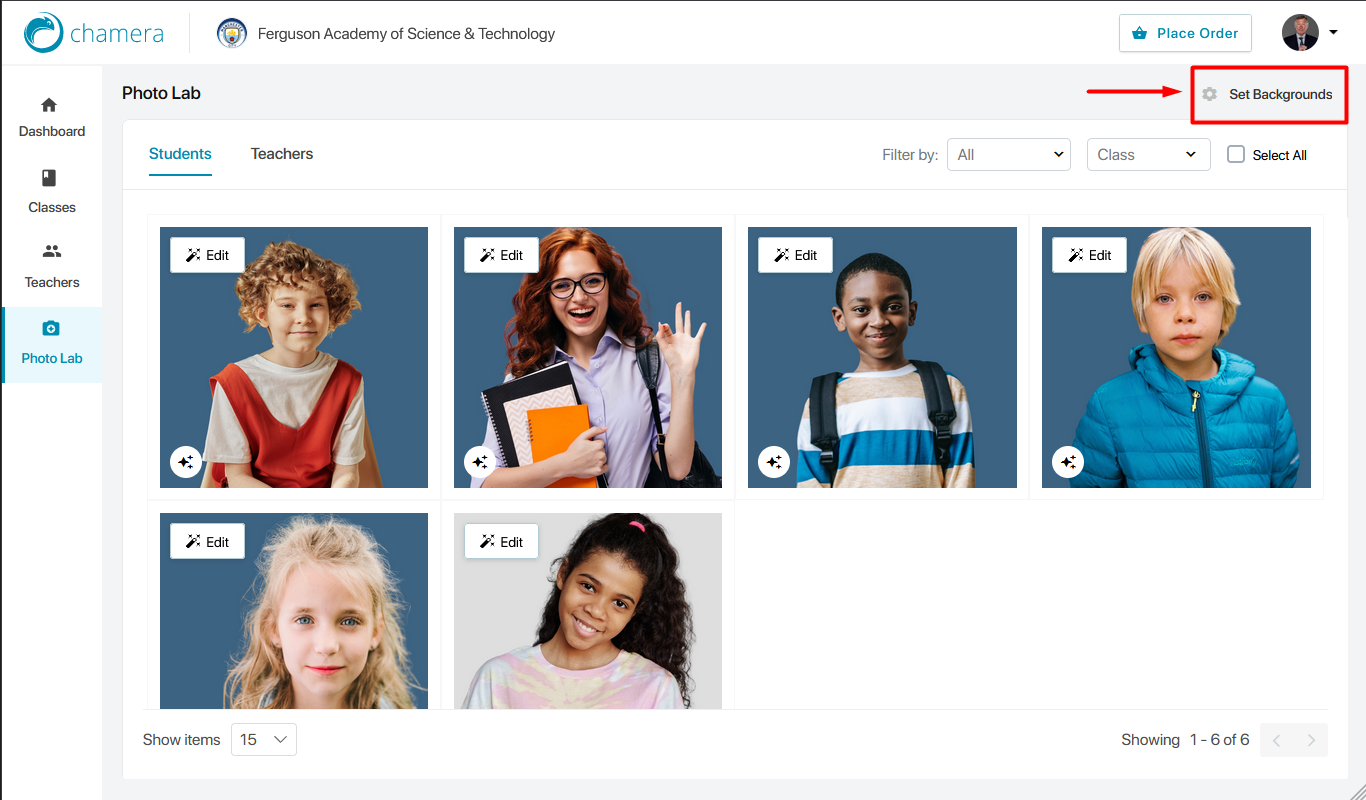Select the red-haired woman with notebooks thumbnail
1366x800 pixels.
pyautogui.click(x=588, y=358)
